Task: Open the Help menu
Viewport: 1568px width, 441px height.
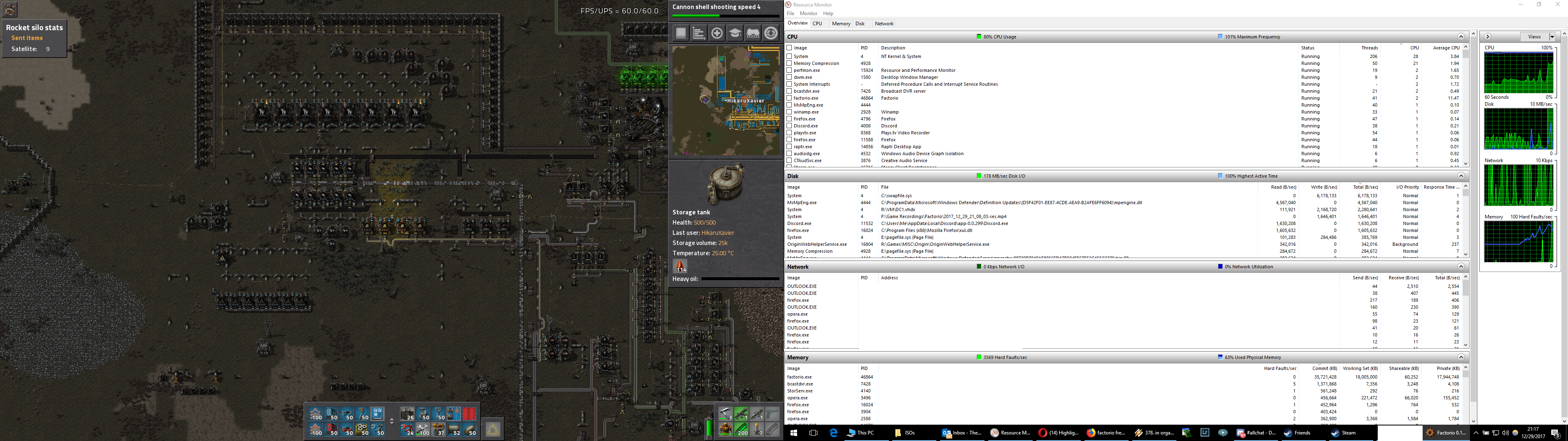Action: point(829,13)
